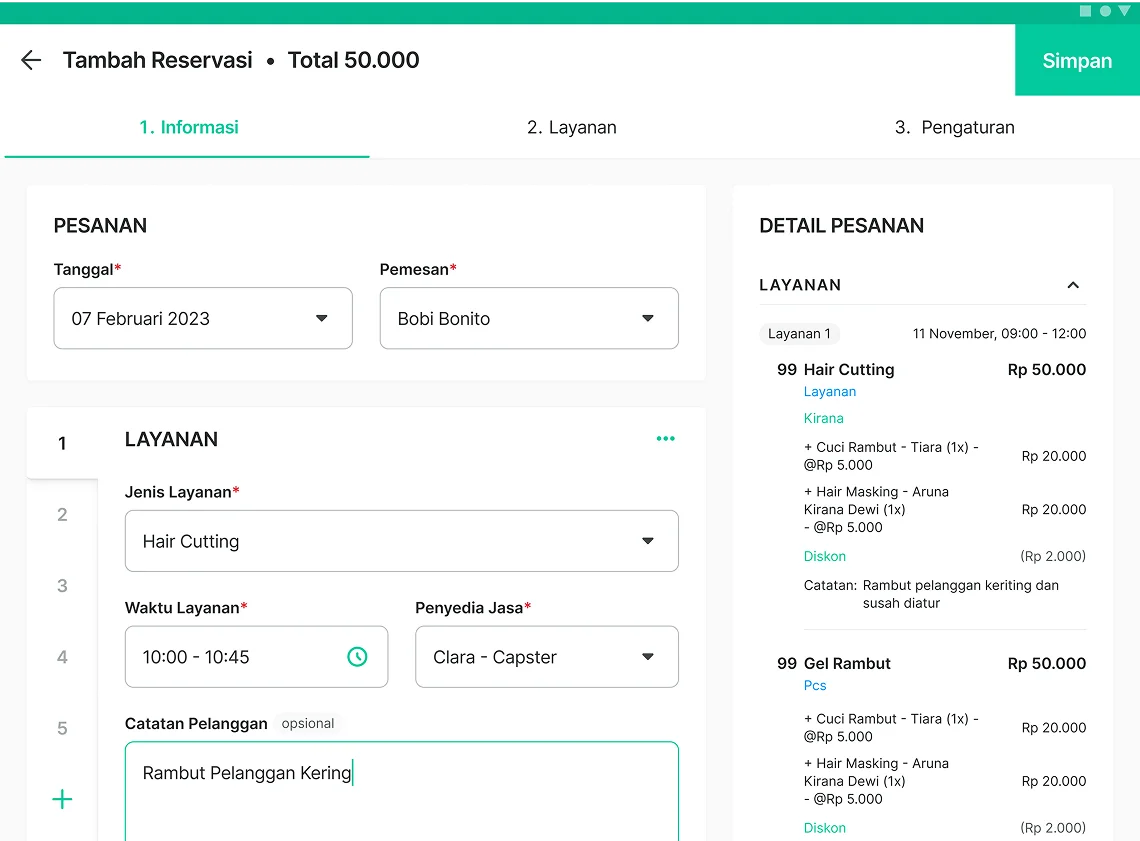The width and height of the screenshot is (1140, 841).
Task: Open the three-dot Layanan options menu
Action: tap(665, 439)
